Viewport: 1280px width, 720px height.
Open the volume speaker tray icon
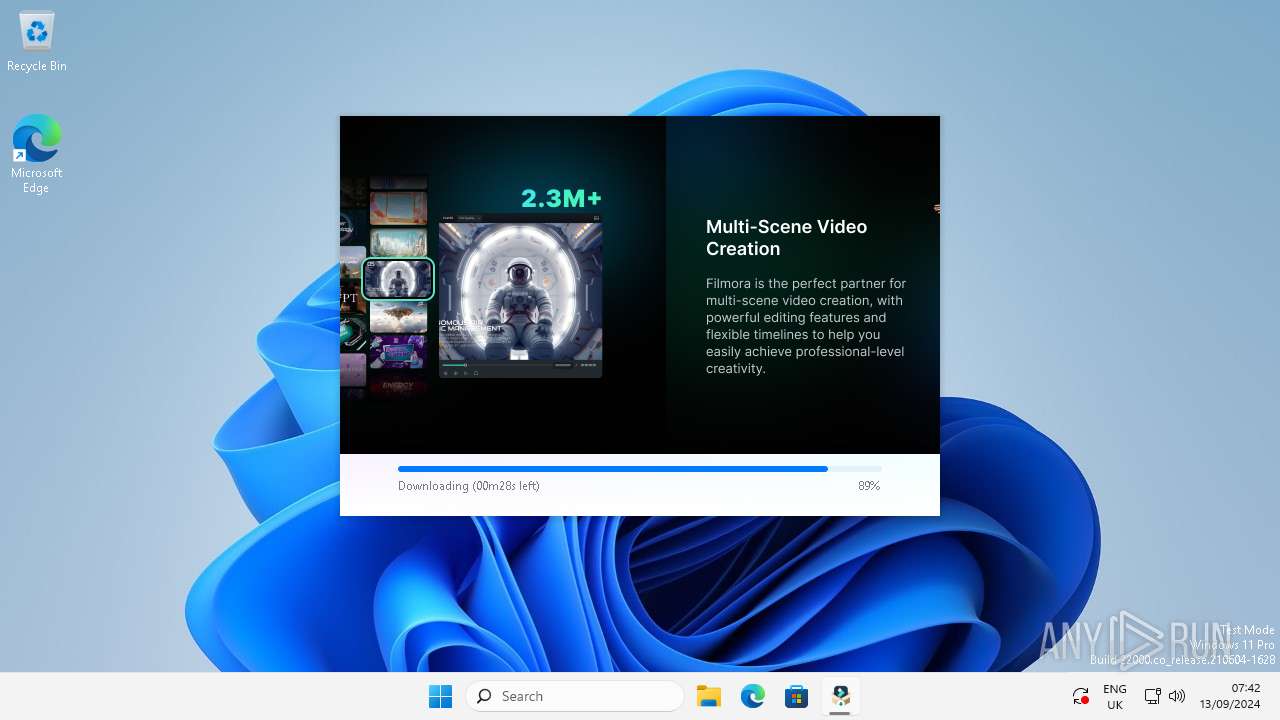click(1177, 696)
